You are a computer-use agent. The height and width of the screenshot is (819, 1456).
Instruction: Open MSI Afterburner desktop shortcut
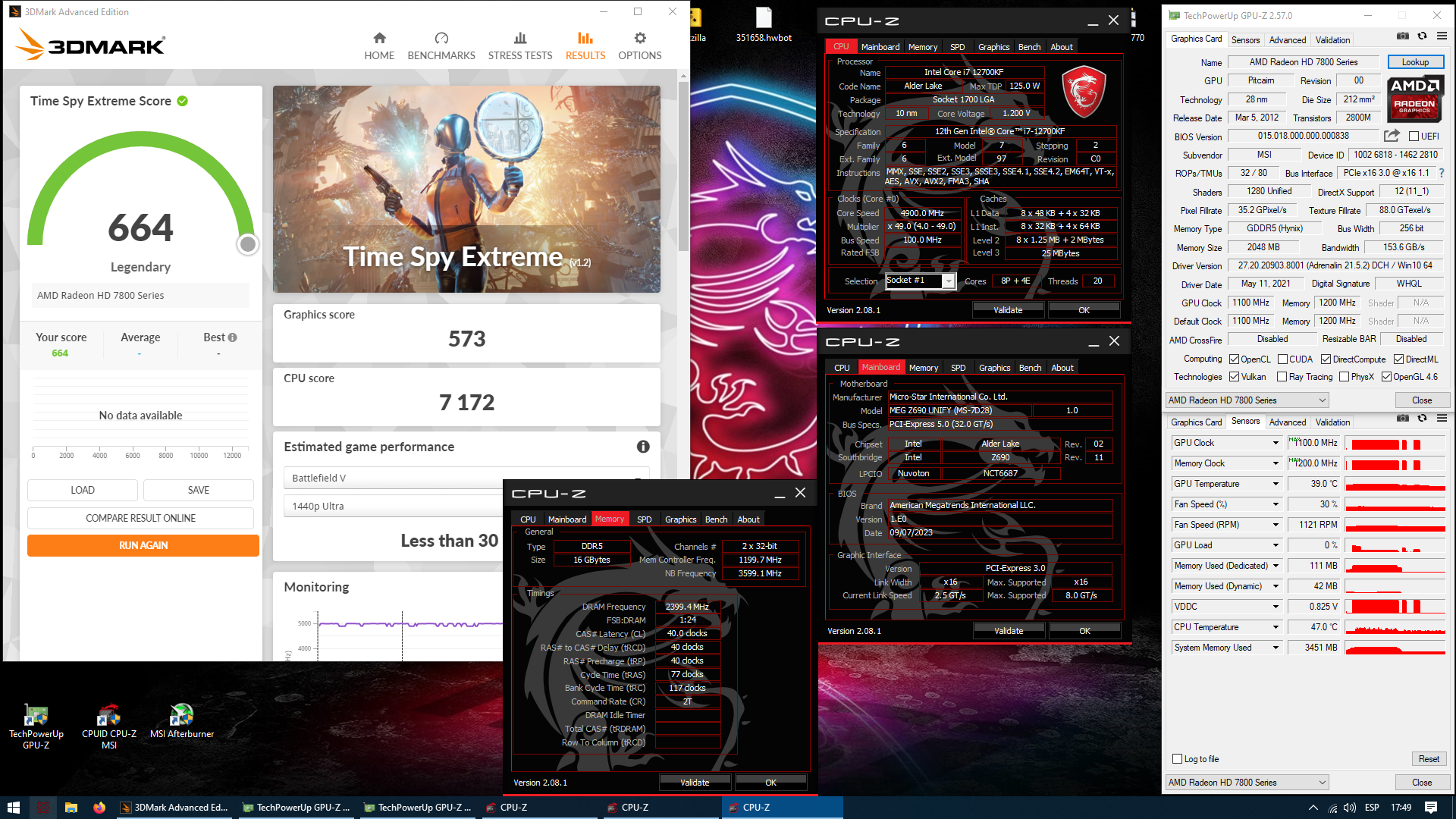tap(182, 722)
